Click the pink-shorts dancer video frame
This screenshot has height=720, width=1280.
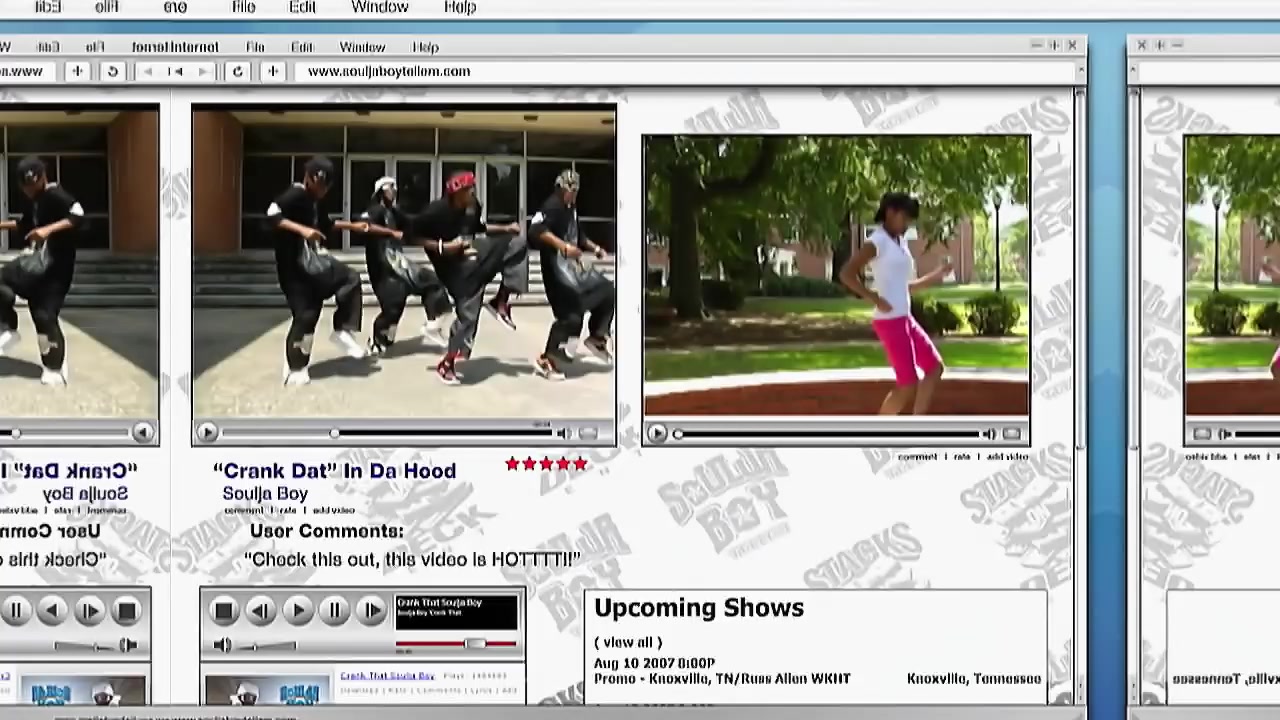click(836, 276)
